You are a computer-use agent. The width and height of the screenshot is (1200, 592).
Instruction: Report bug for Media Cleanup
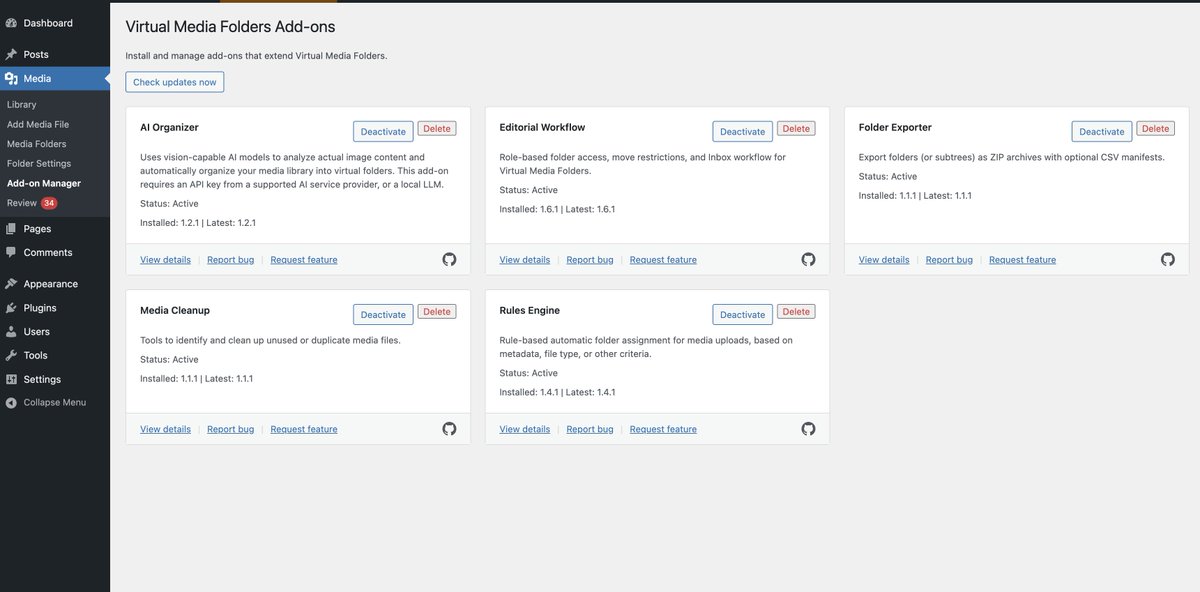click(231, 430)
